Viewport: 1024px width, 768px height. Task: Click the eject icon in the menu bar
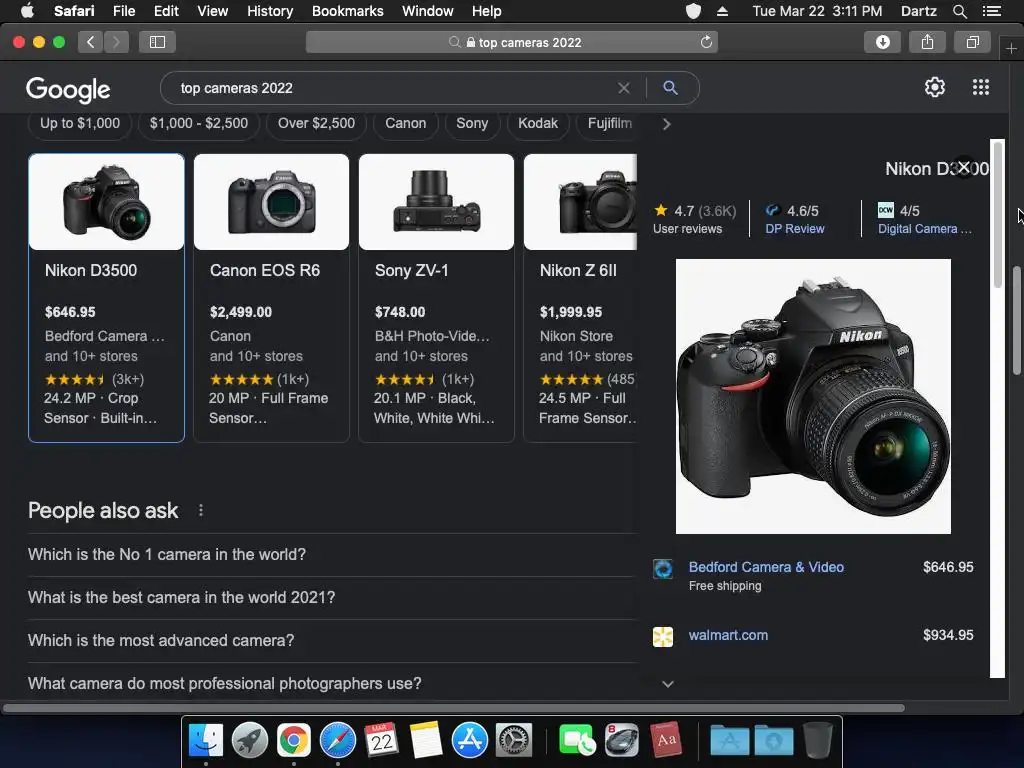pyautogui.click(x=722, y=11)
